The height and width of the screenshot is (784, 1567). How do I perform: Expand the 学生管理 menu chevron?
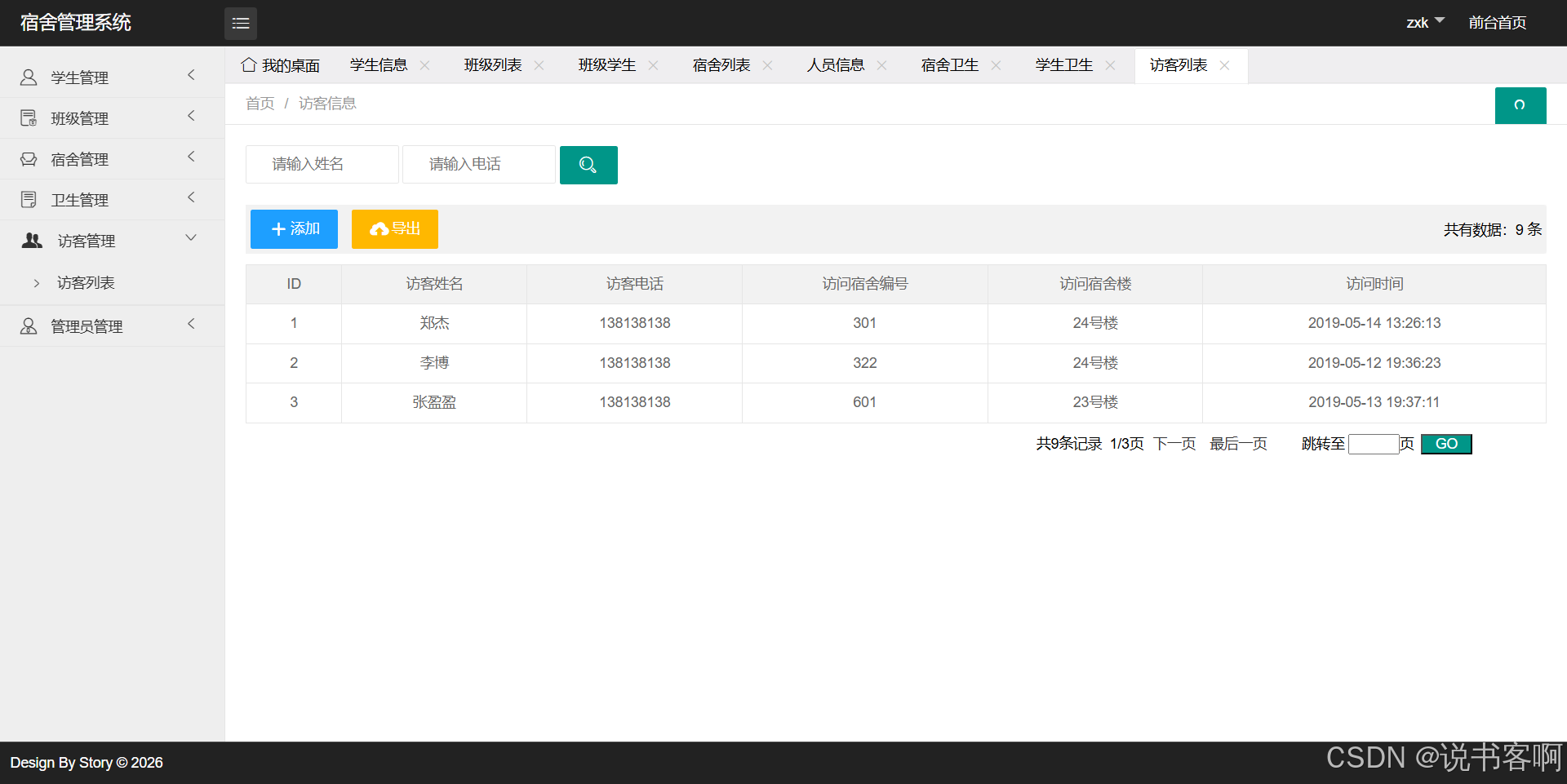tap(191, 75)
